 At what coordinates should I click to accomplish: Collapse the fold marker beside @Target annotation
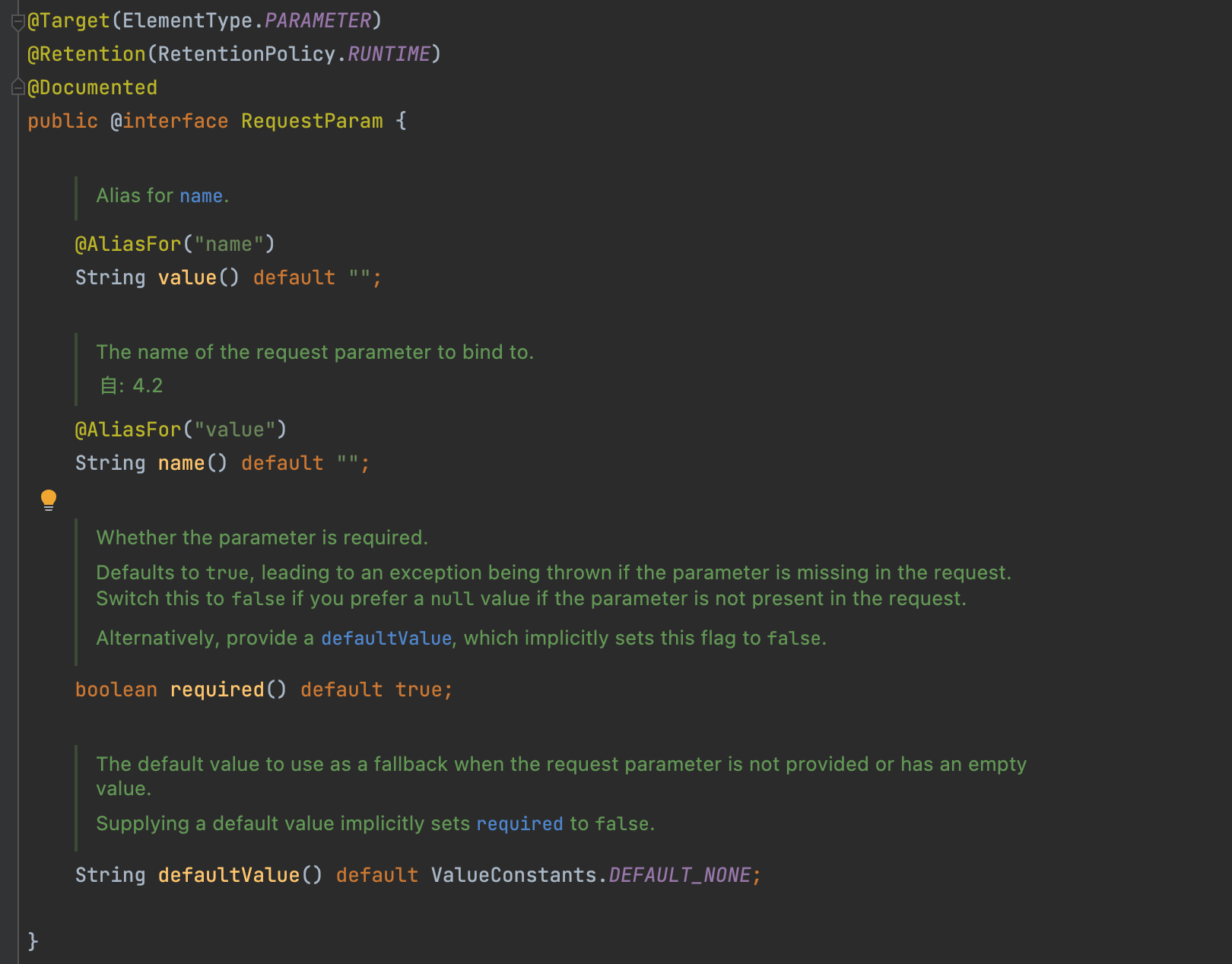18,21
